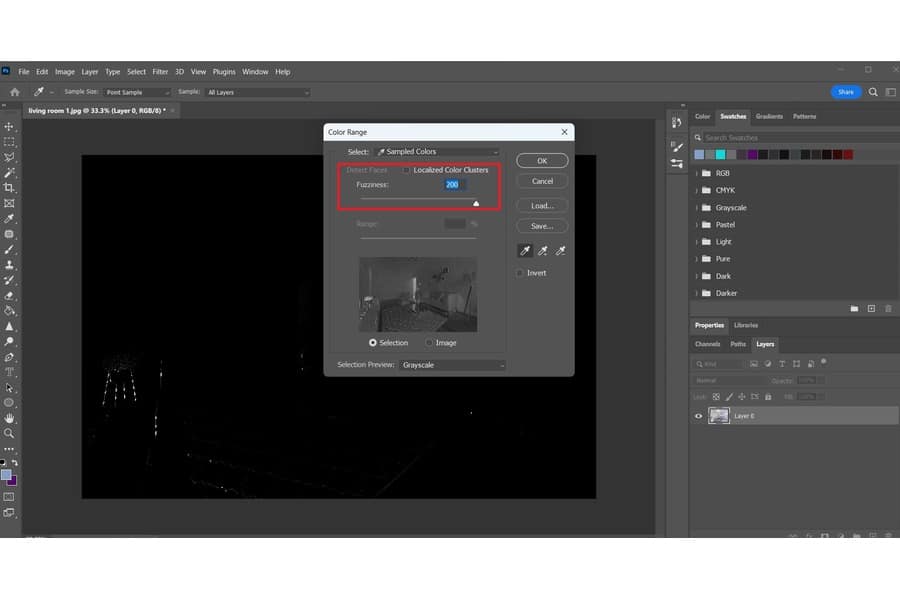Select the Hand tool

point(9,418)
